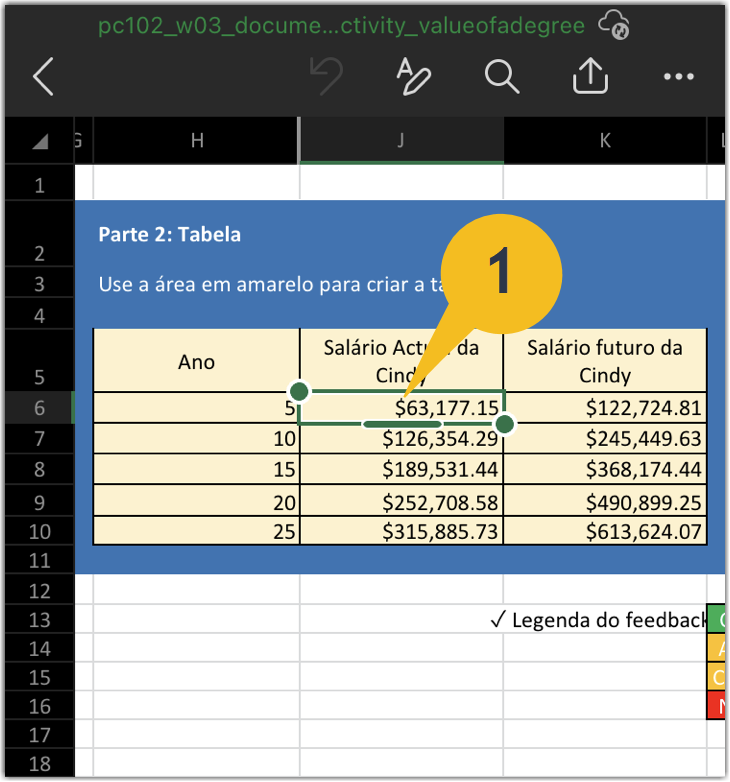This screenshot has height=782, width=730.
Task: Select cell containing $252,708.58
Action: (x=401, y=500)
